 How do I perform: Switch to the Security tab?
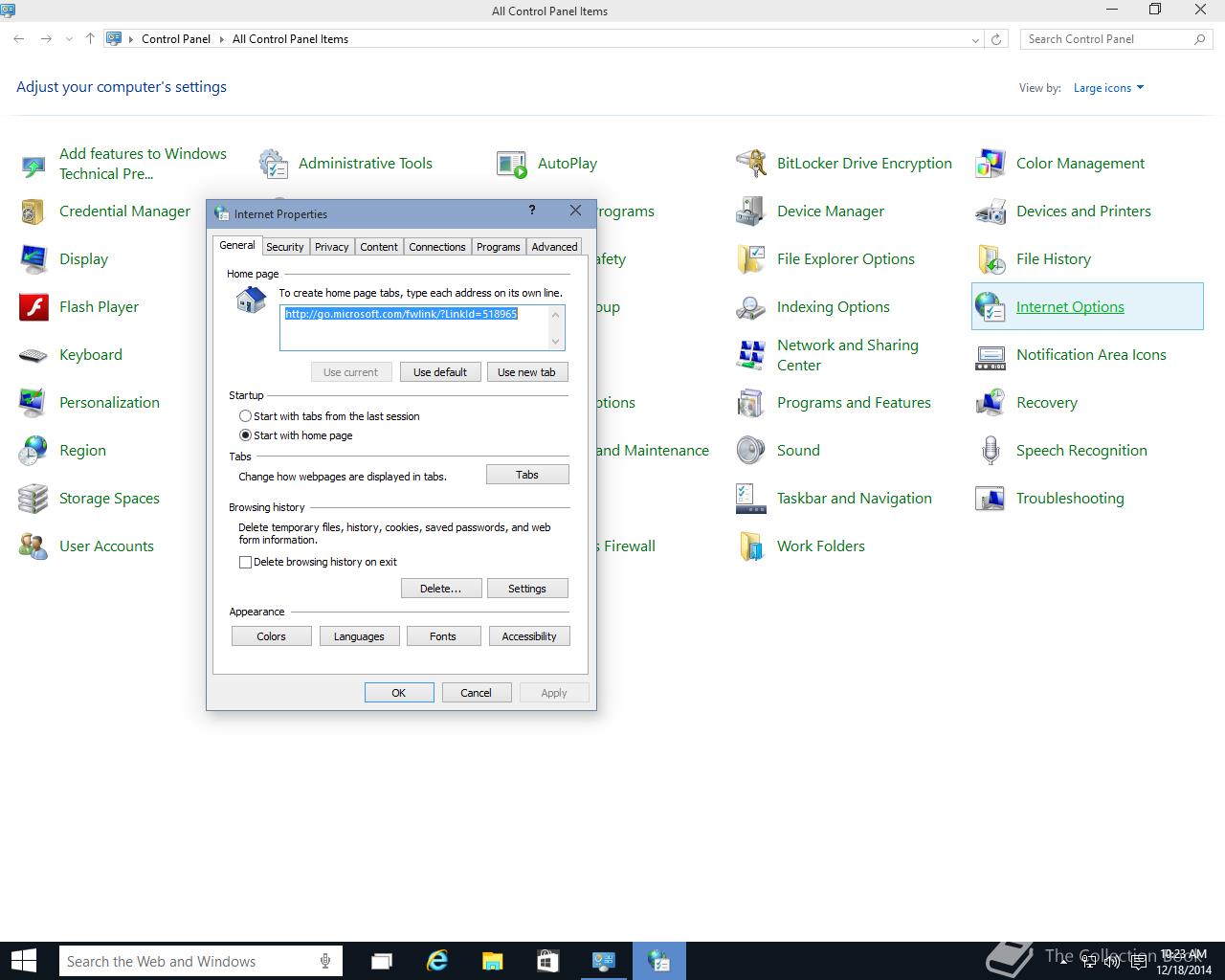(x=284, y=247)
